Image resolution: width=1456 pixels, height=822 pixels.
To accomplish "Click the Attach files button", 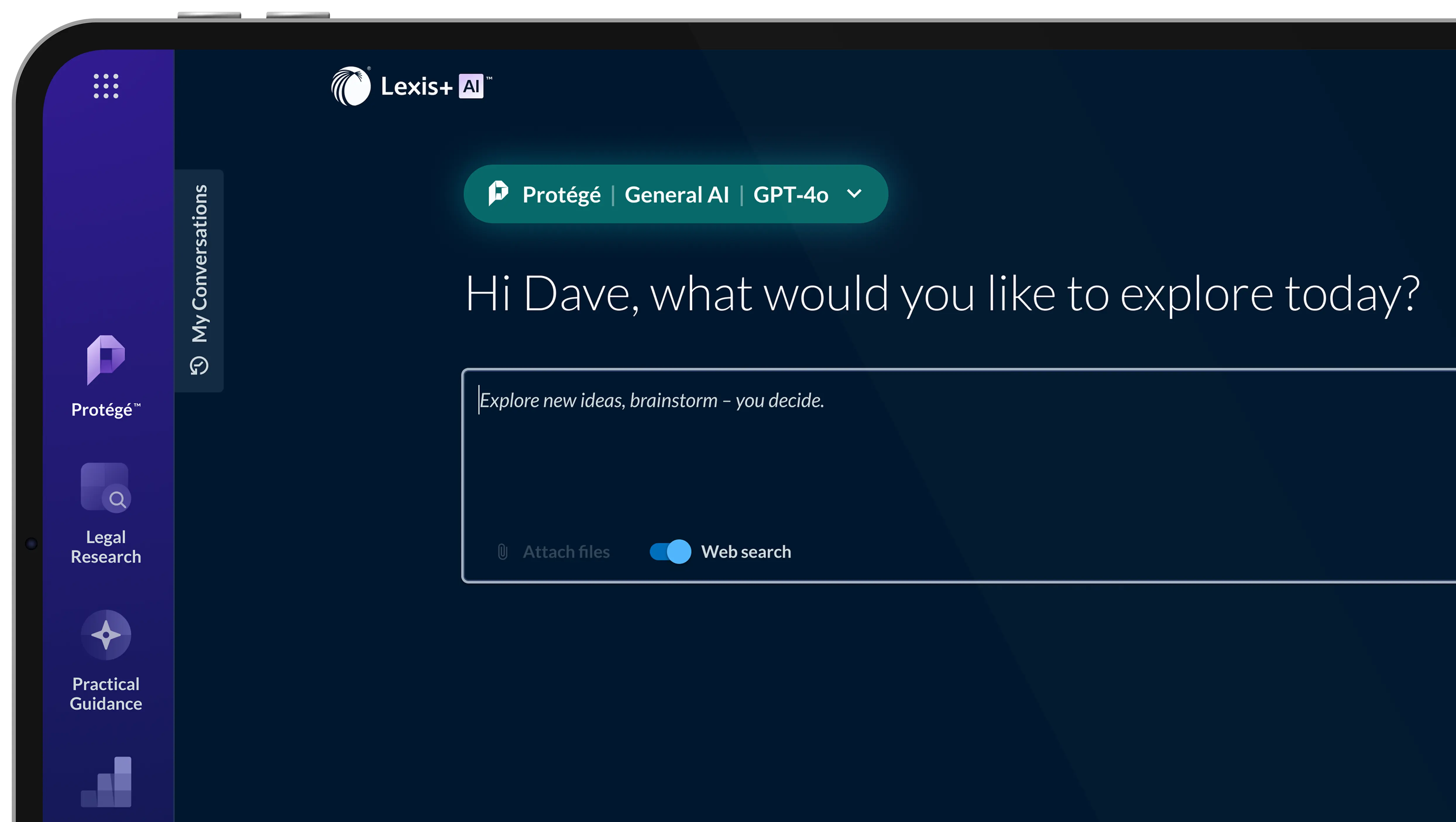I will [566, 552].
